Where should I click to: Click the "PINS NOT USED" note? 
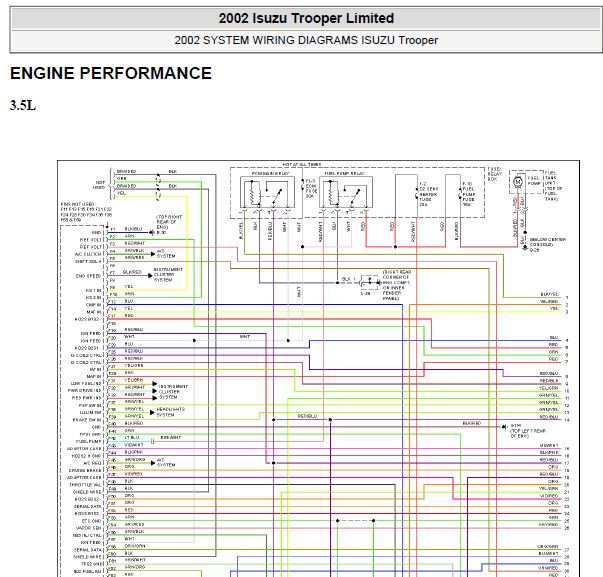pos(86,212)
